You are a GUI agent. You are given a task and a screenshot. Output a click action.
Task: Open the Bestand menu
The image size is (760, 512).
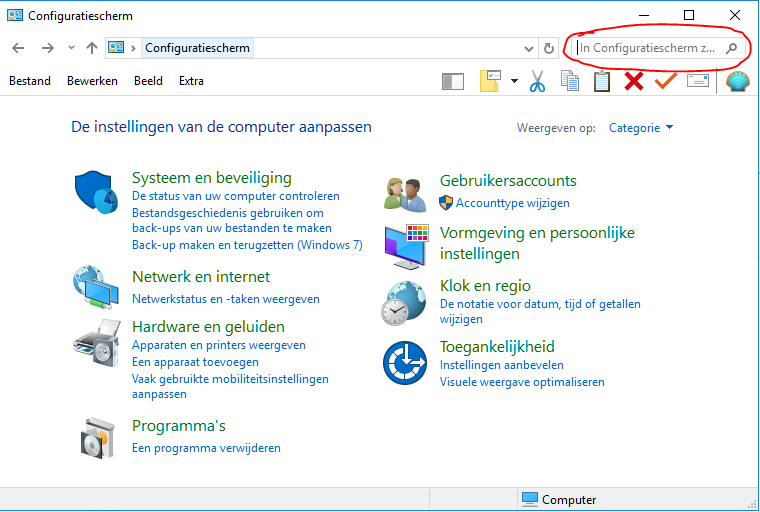(x=30, y=81)
